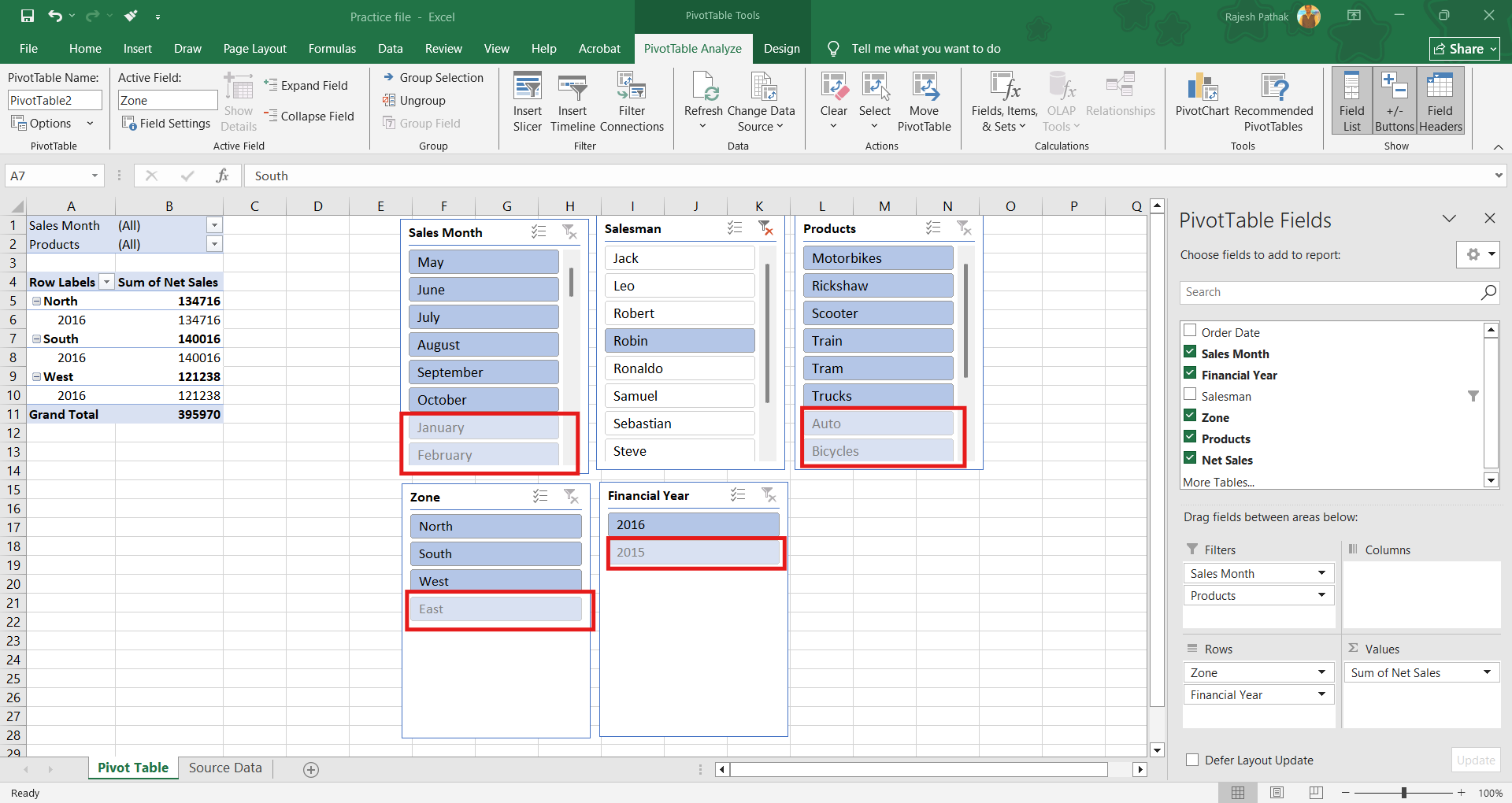Uncheck the Financial Year field checkbox
Viewport: 1512px width, 803px height.
[1190, 375]
